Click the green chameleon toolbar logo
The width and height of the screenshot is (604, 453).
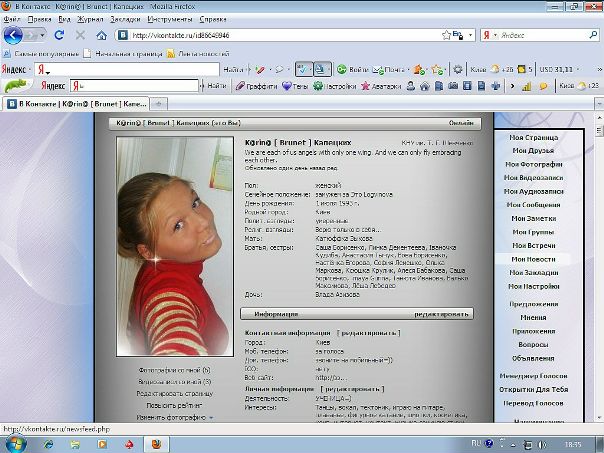click(x=15, y=86)
